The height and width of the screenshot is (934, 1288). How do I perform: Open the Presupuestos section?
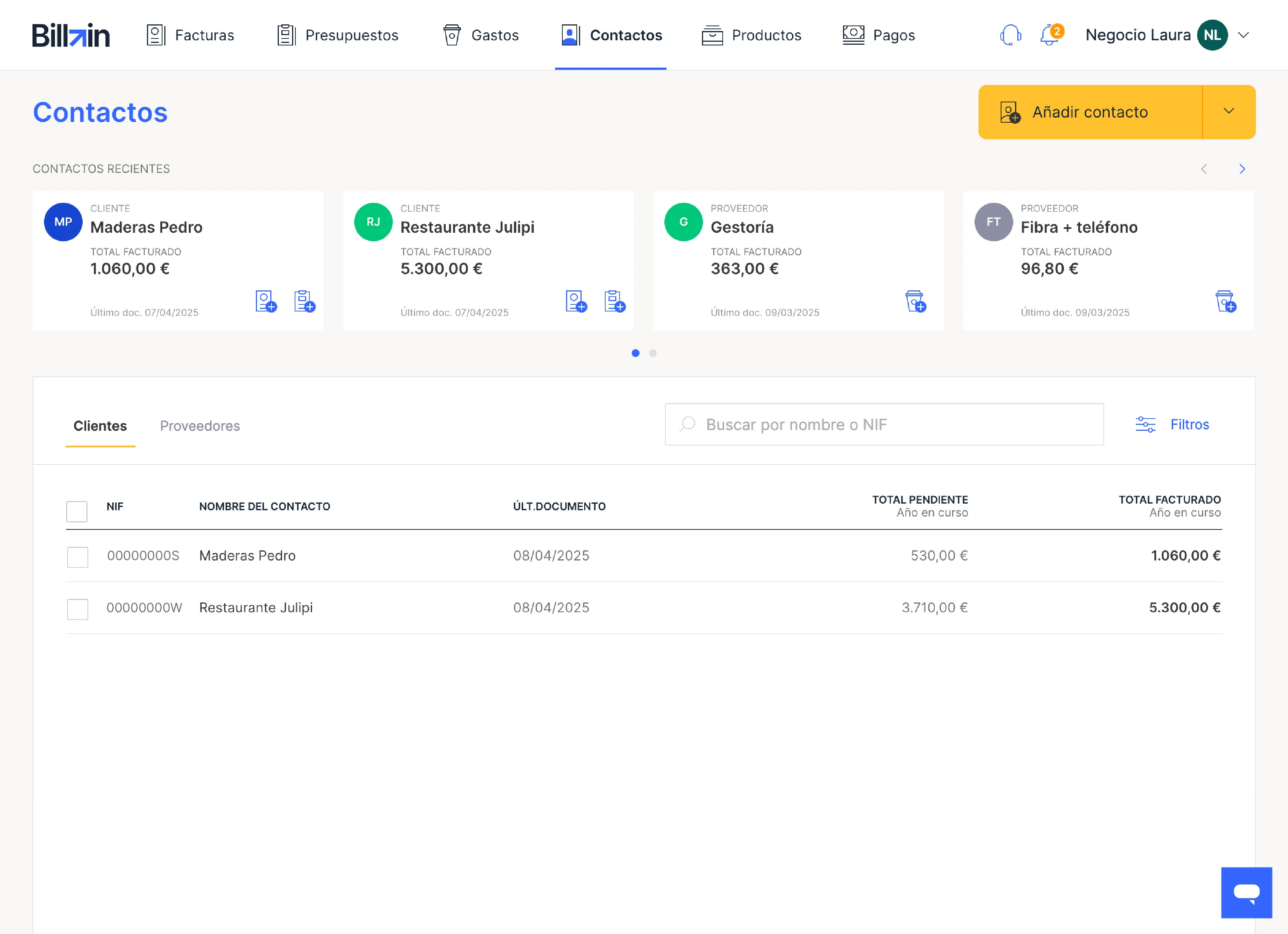point(338,35)
